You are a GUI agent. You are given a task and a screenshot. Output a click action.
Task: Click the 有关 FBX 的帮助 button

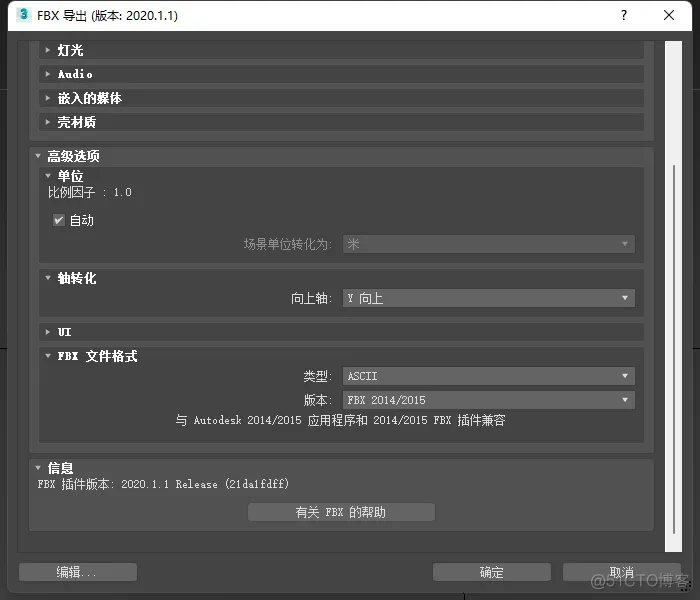[341, 512]
